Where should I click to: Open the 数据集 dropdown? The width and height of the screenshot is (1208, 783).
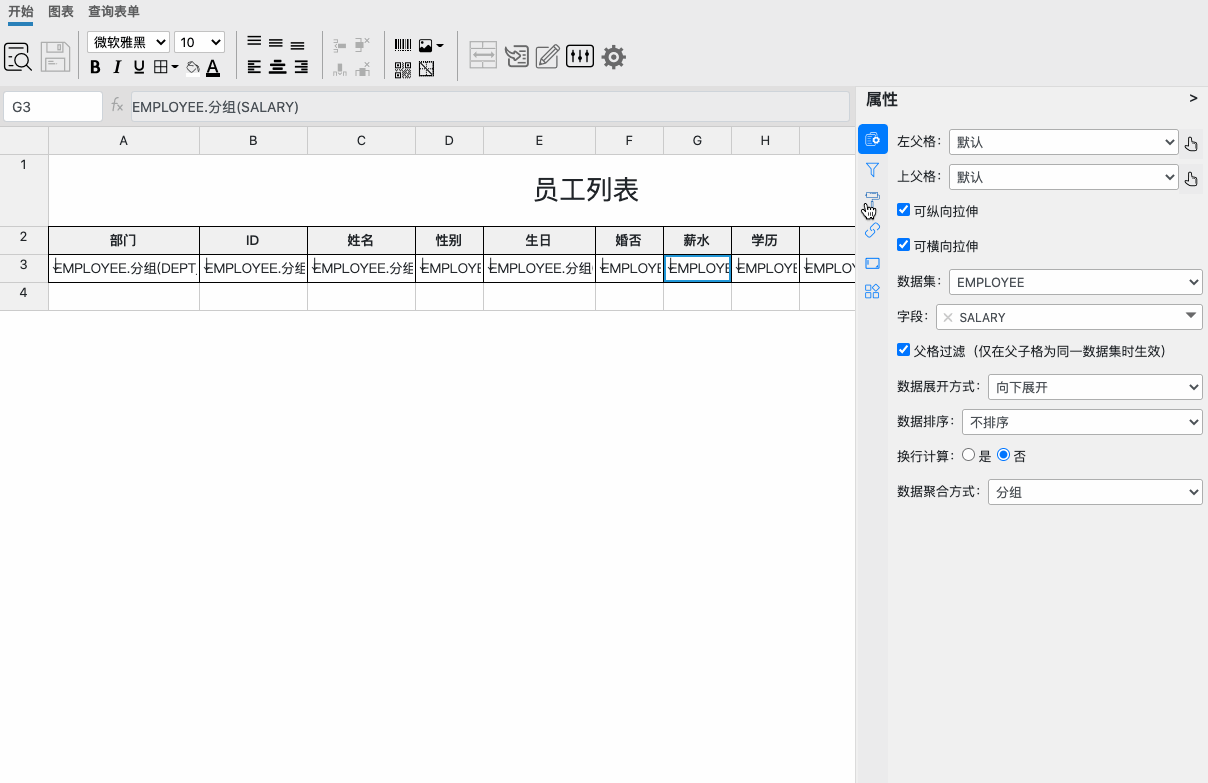(x=1076, y=282)
